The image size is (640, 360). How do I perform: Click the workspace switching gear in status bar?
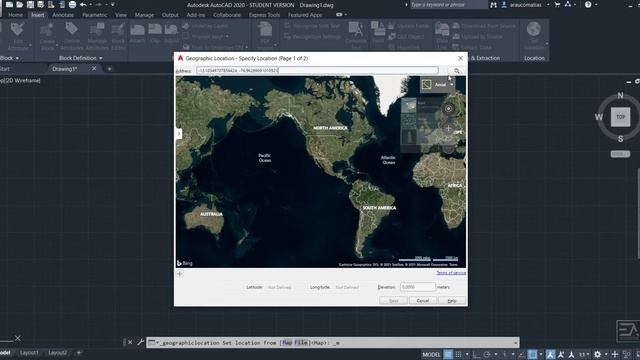[598, 354]
